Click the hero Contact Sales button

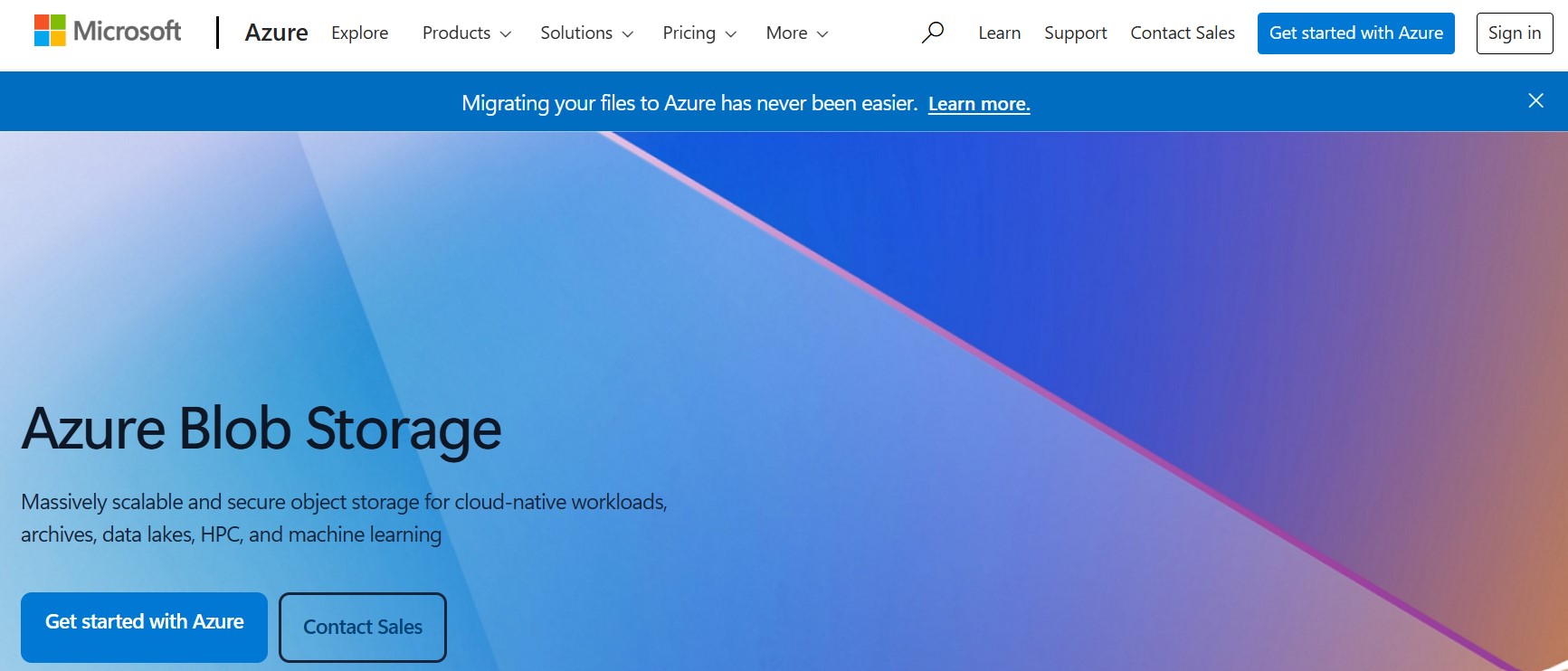[x=363, y=627]
